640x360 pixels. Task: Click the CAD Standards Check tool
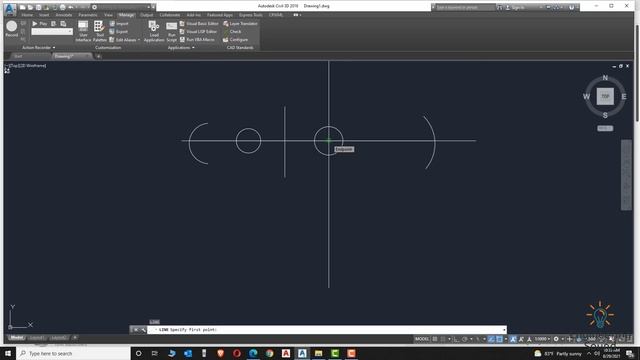(x=232, y=31)
